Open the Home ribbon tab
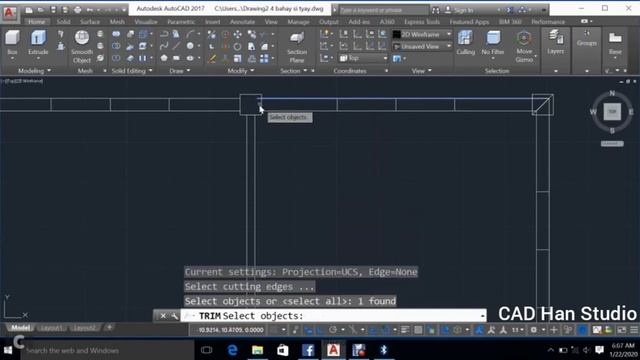 (x=37, y=22)
